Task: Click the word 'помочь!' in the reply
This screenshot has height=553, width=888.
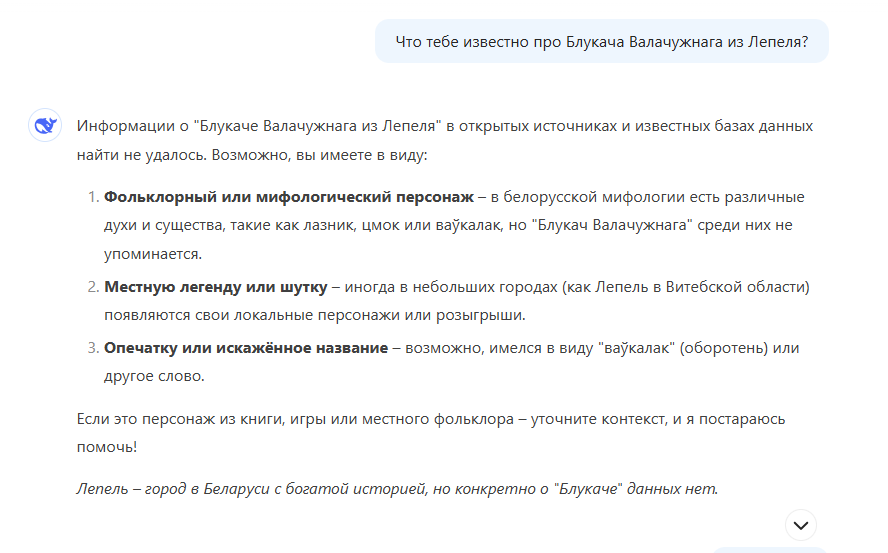Action: [107, 447]
